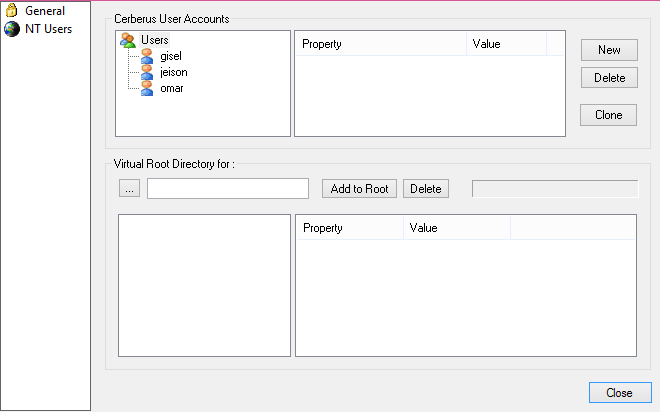Click Delete next to Add to Root
Image resolution: width=660 pixels, height=412 pixels.
[x=426, y=189]
